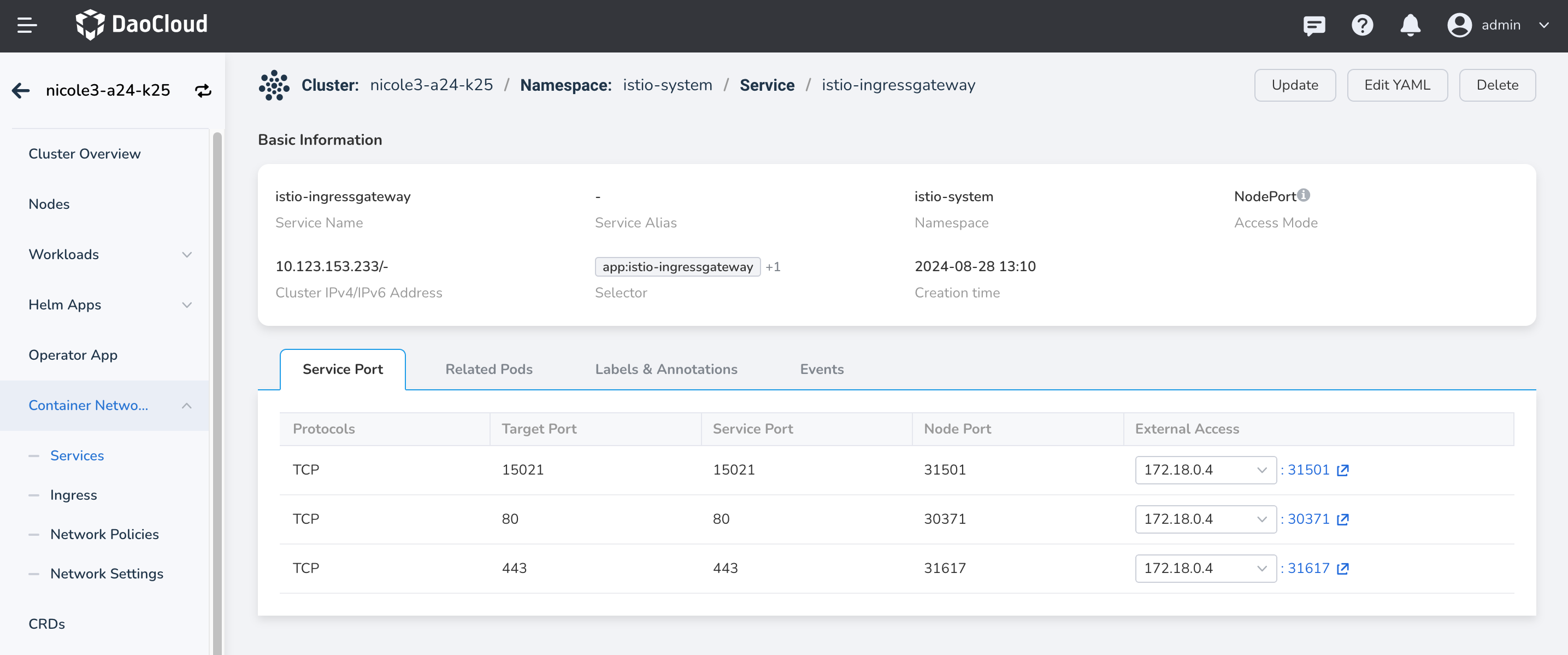
Task: Click the DaoCloud logo
Action: (141, 25)
